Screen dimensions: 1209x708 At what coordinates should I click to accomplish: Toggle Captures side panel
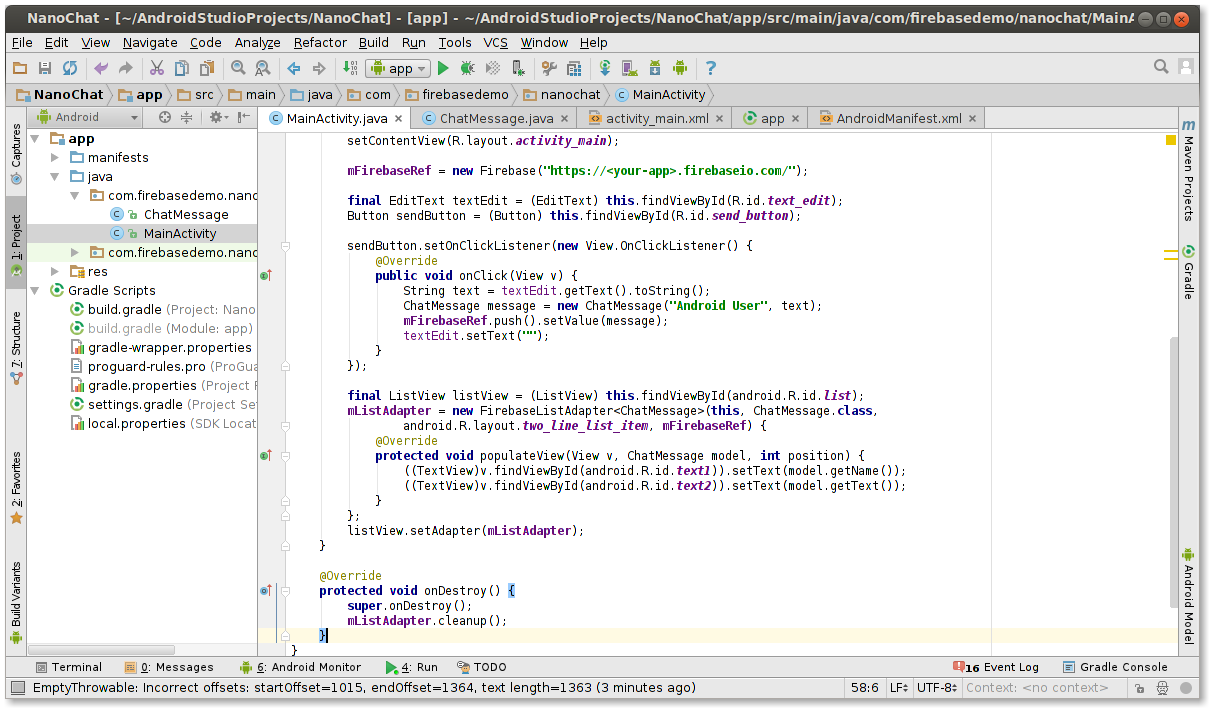click(x=16, y=155)
